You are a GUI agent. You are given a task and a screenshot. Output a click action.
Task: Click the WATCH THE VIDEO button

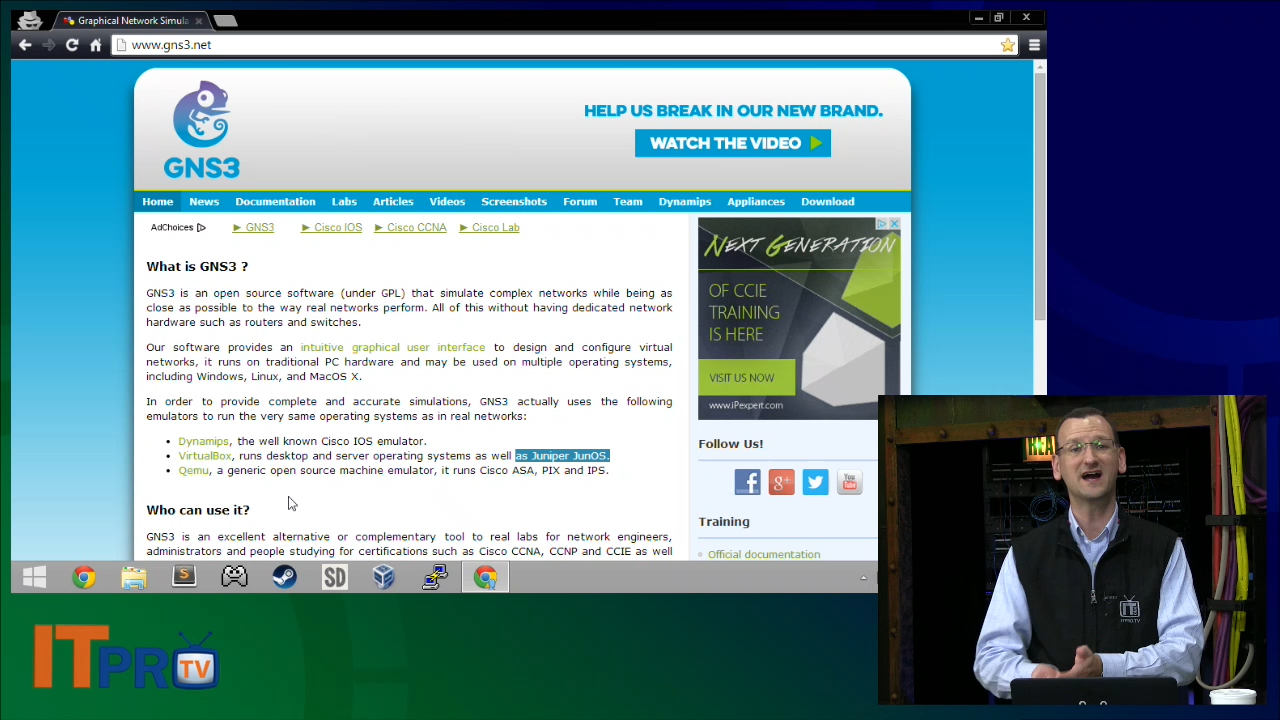coord(733,143)
